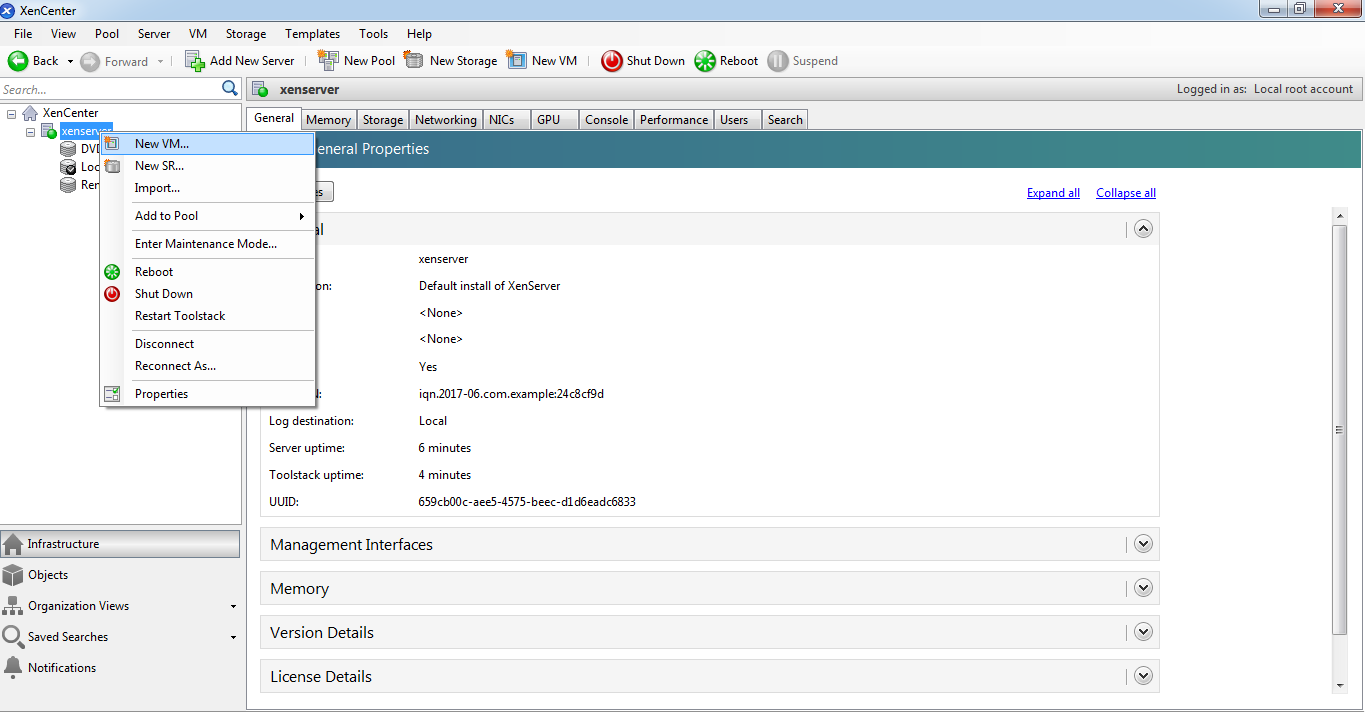
Task: Click the Saved Searches magnifier icon
Action: tap(13, 637)
